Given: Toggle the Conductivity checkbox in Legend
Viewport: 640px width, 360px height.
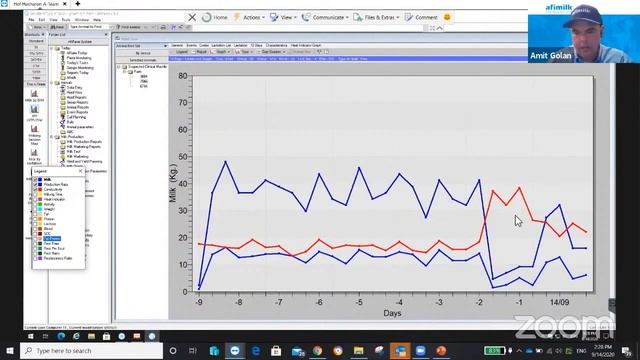Looking at the screenshot, I should pyautogui.click(x=35, y=189).
